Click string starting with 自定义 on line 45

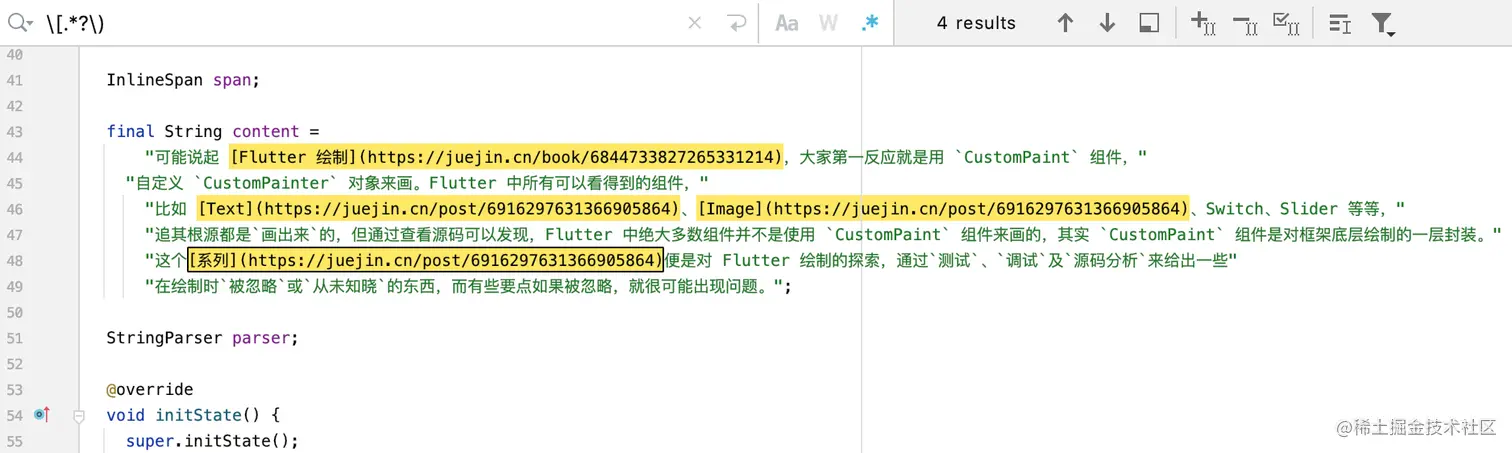click(x=417, y=183)
